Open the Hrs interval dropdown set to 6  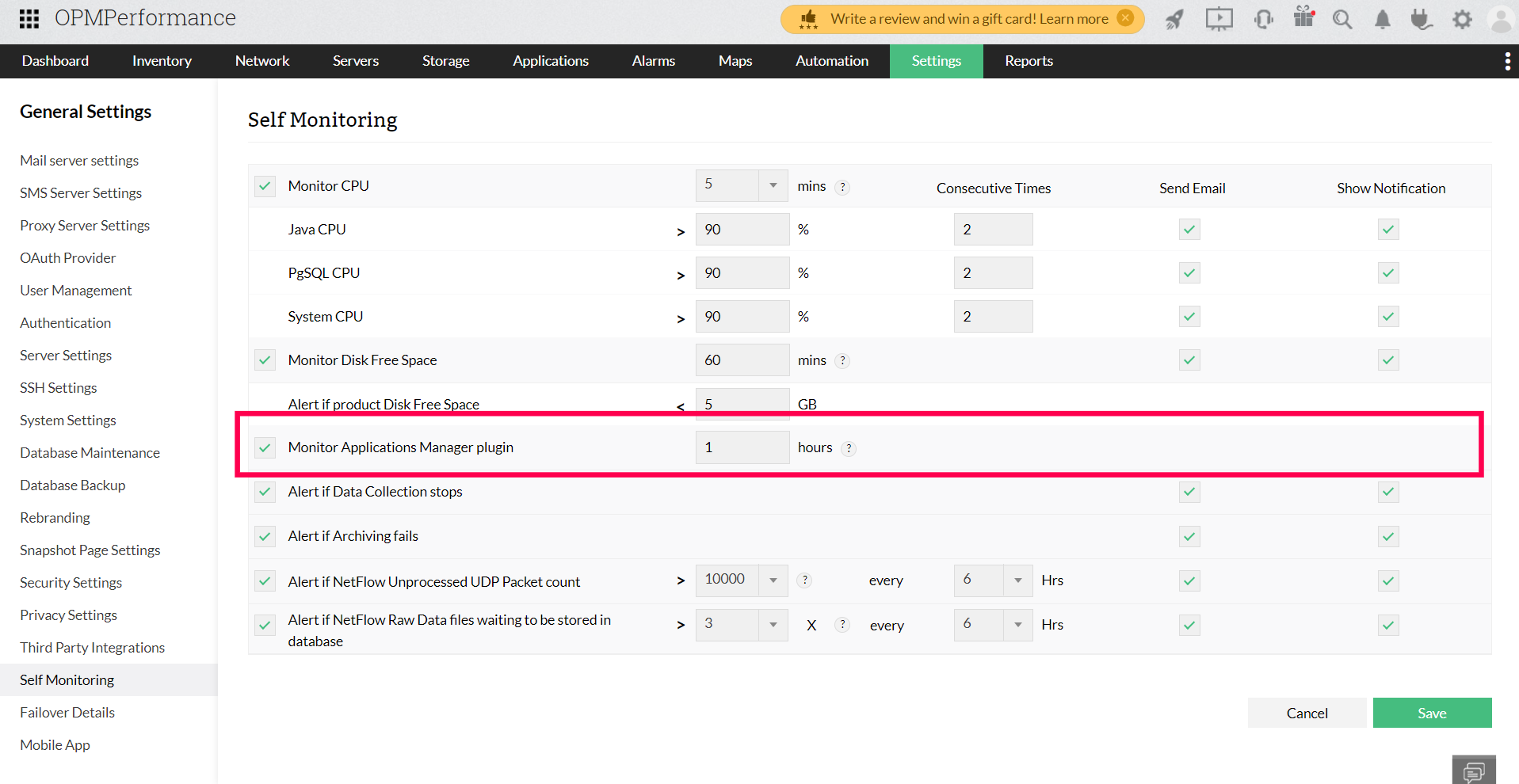[x=1017, y=580]
